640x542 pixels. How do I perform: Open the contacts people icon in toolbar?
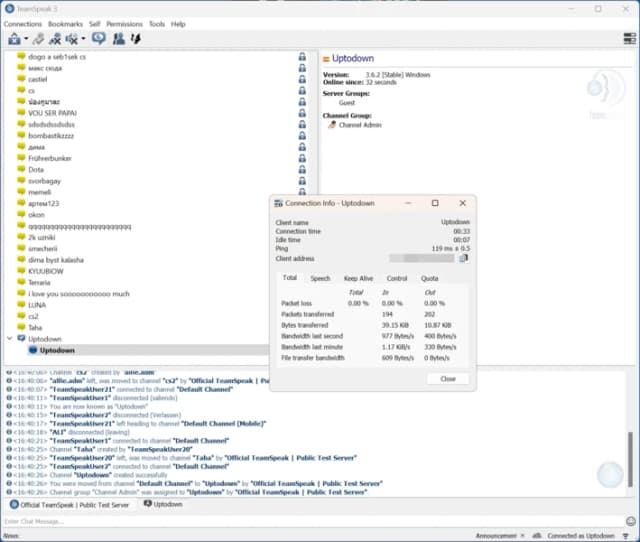click(119, 39)
